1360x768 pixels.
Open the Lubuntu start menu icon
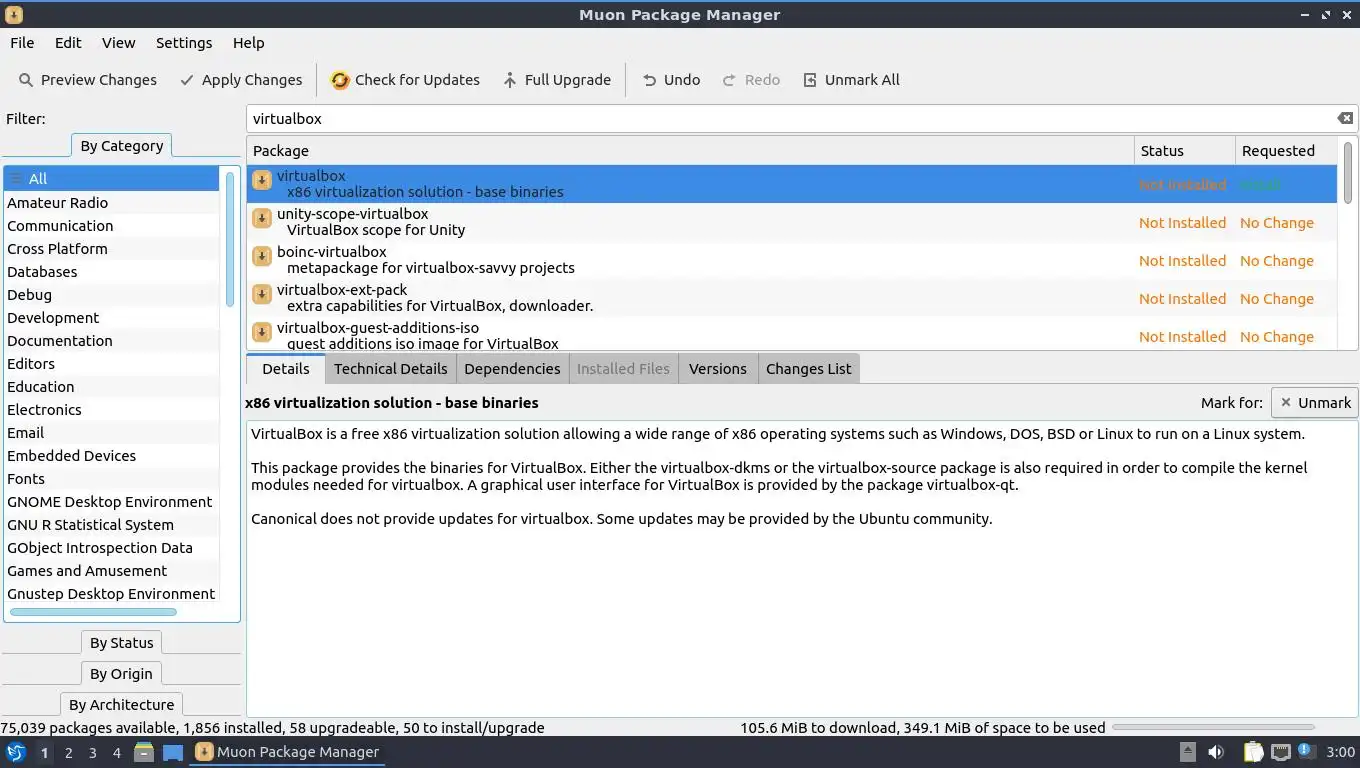click(15, 752)
